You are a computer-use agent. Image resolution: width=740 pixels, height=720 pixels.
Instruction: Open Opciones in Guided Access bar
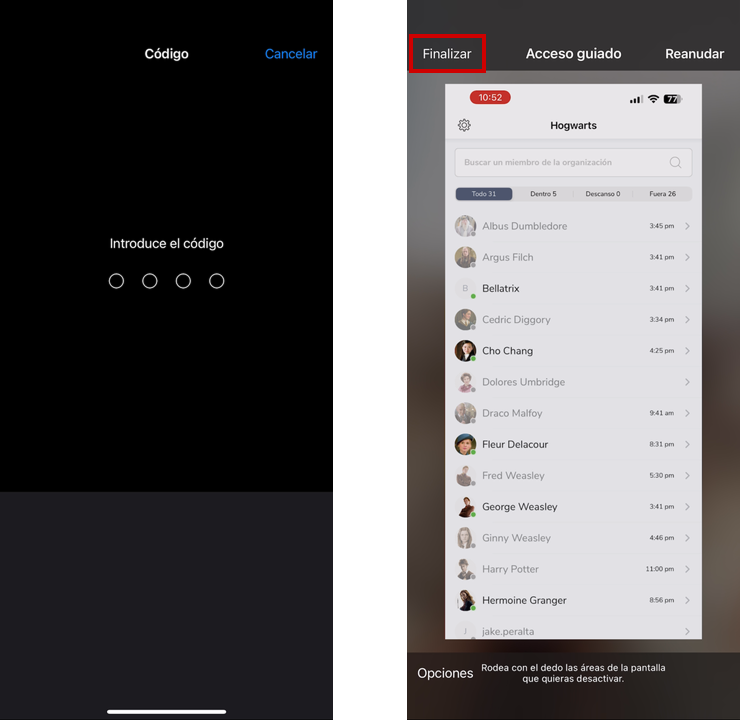tap(445, 673)
